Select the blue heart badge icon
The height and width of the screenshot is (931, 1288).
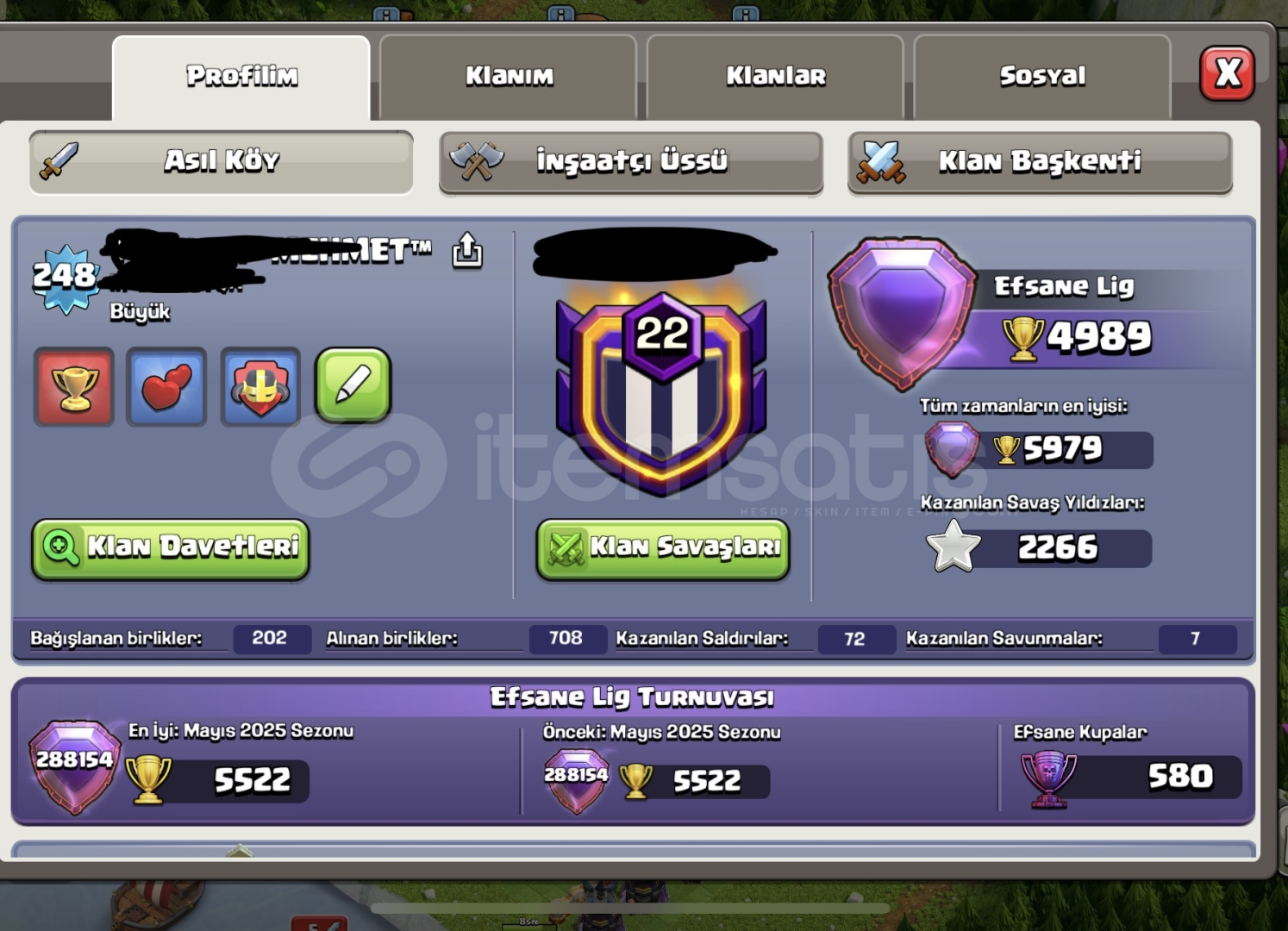166,387
